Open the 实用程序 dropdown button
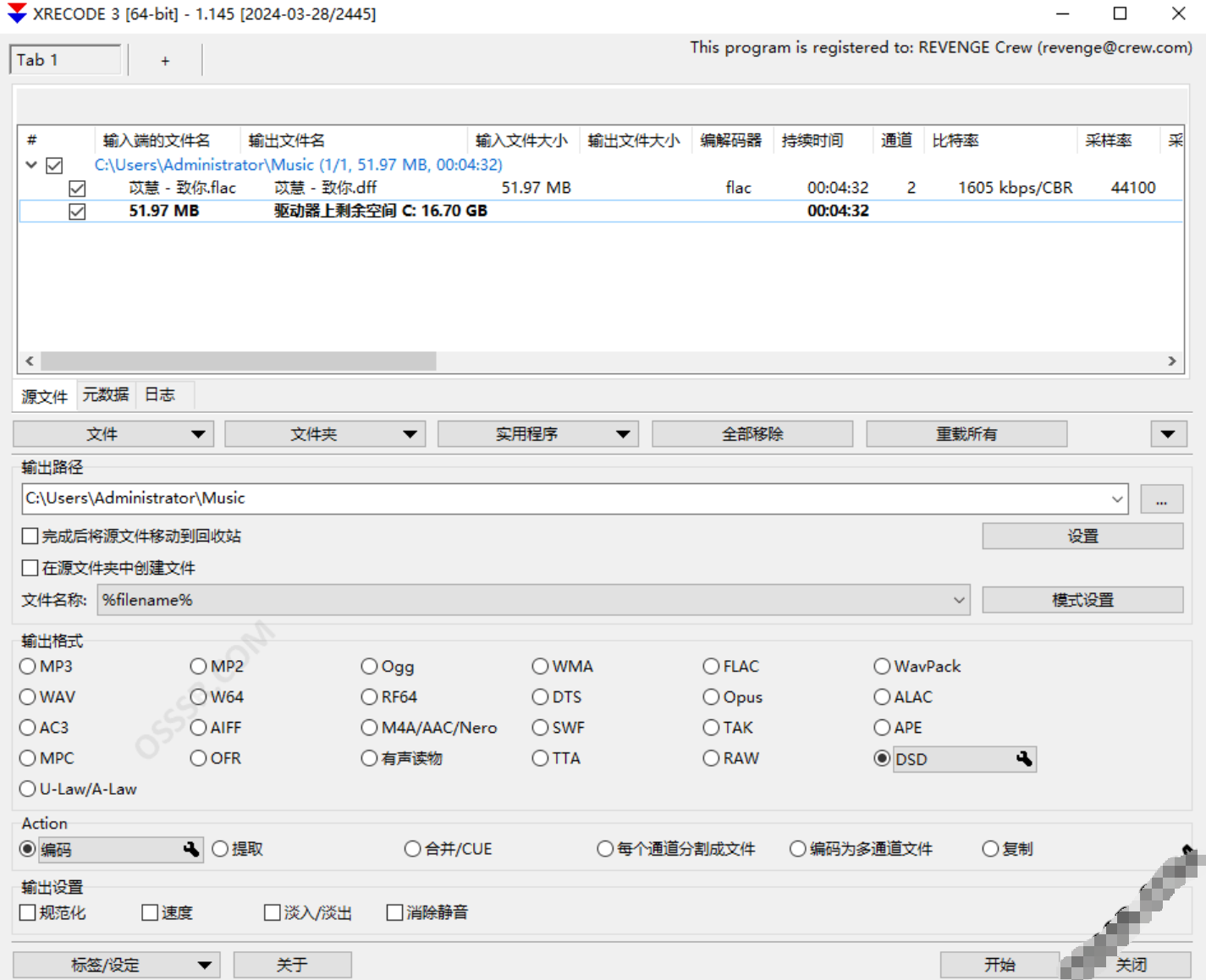The height and width of the screenshot is (980, 1206). coord(538,434)
